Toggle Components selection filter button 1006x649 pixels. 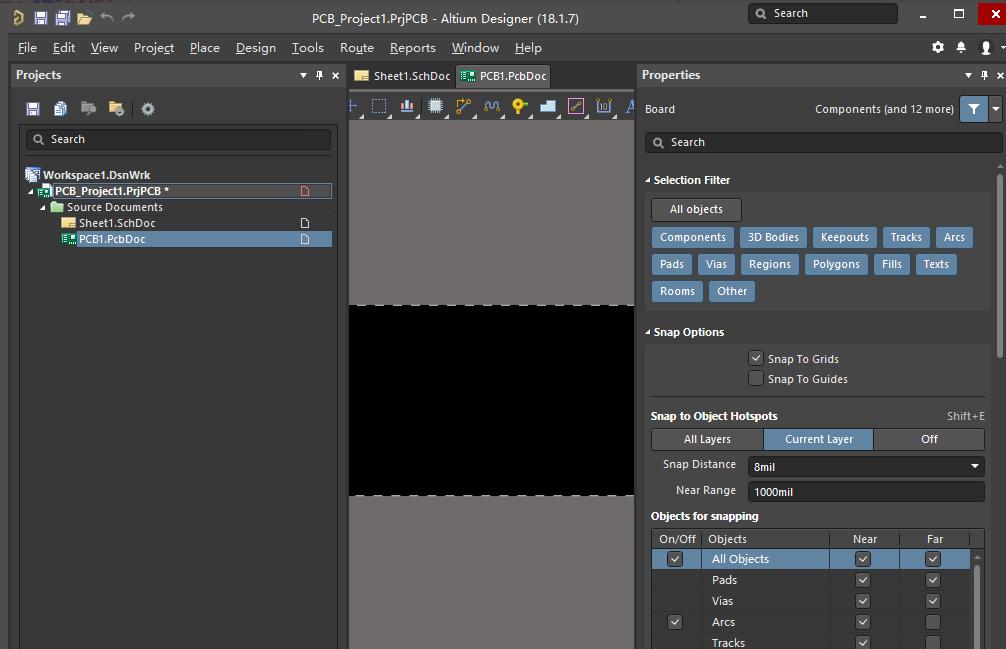coord(692,237)
